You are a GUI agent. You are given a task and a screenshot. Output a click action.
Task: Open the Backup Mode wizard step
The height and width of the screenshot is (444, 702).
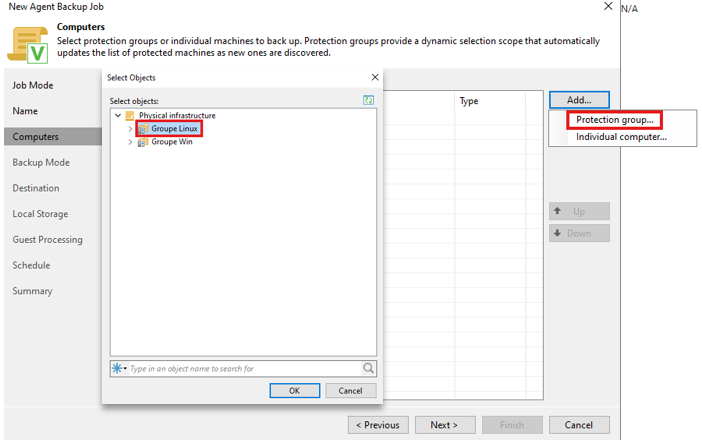[41, 162]
